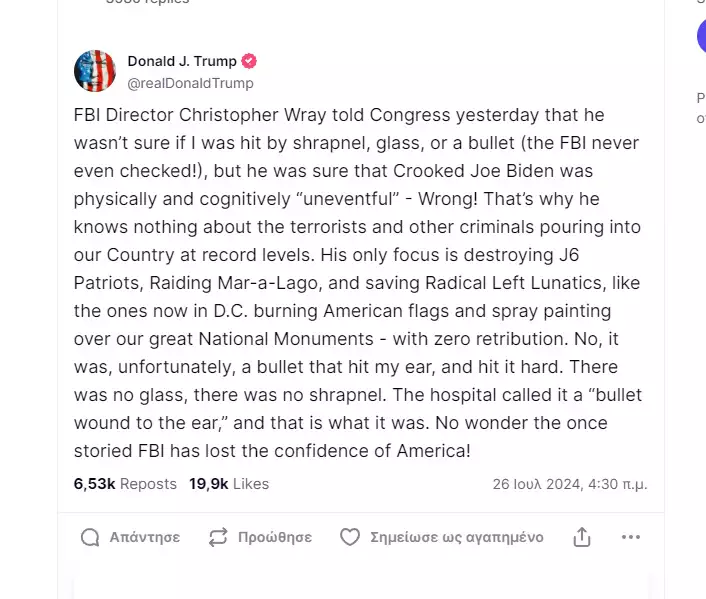
Task: Click the 26 Ιουλ 2024 timestamp
Action: click(570, 484)
